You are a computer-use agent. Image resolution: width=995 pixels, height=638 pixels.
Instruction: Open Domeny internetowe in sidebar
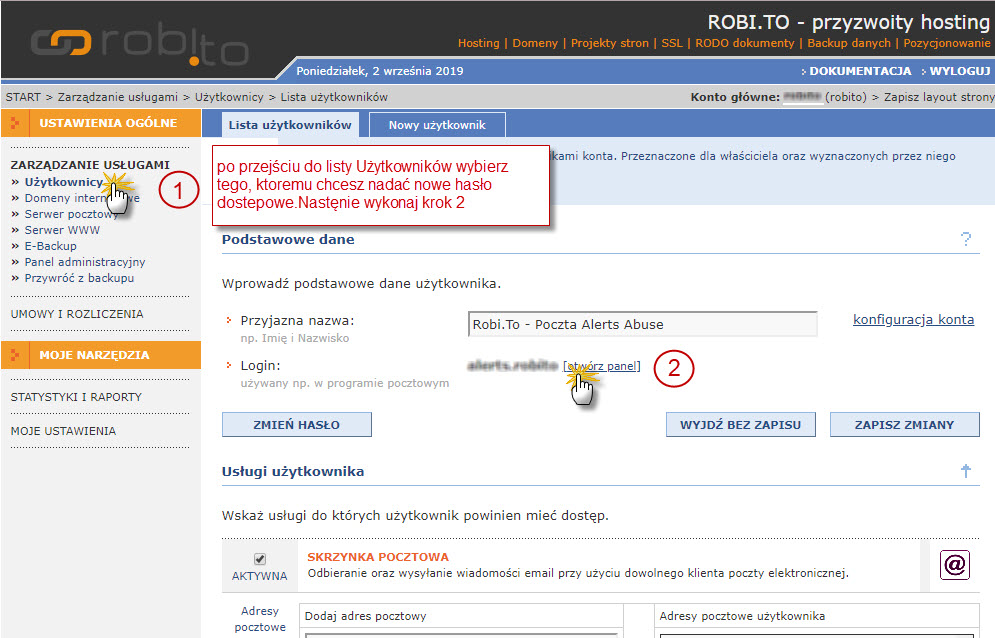point(82,198)
